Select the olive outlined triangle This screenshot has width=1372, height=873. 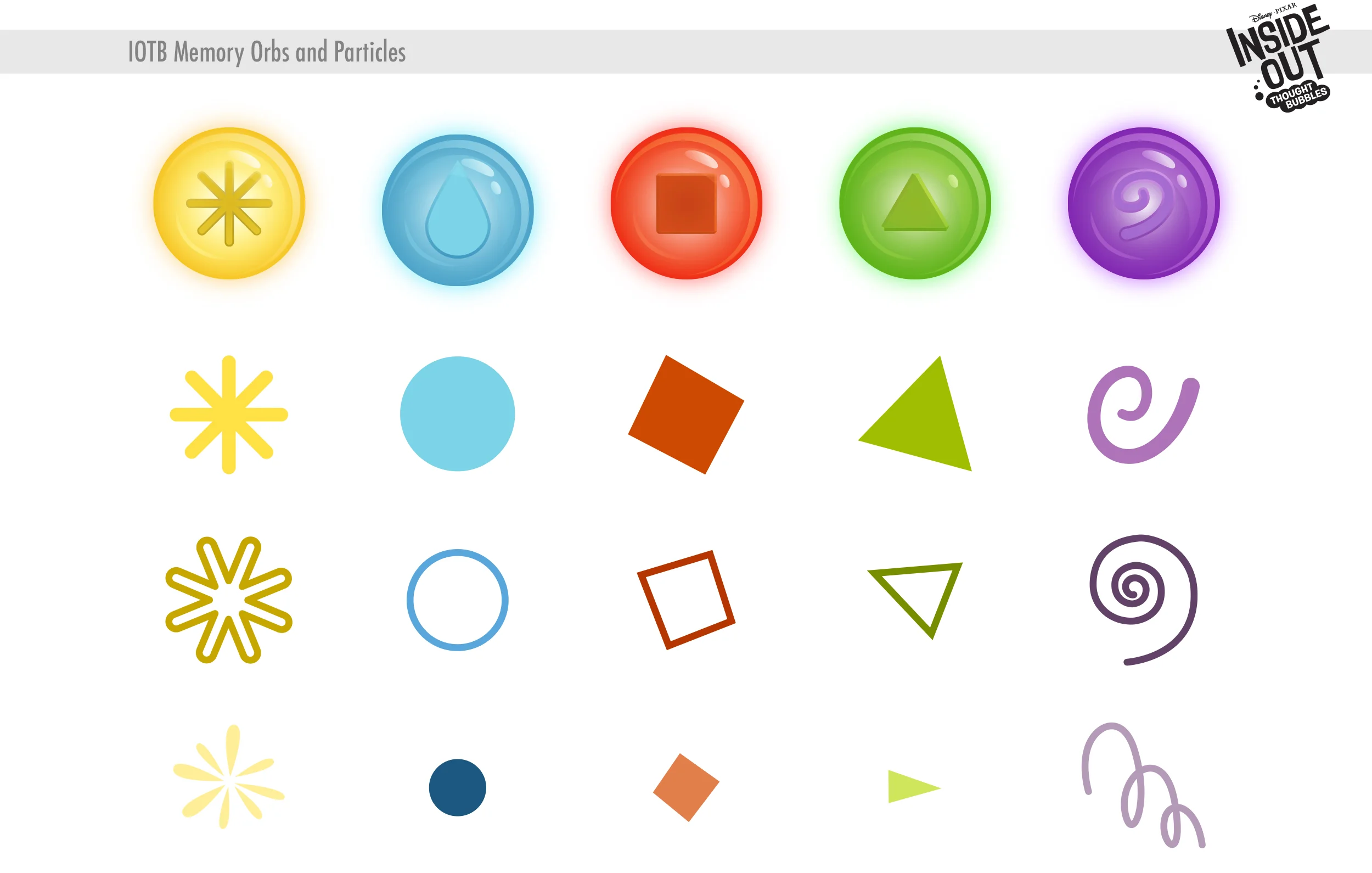point(915,601)
